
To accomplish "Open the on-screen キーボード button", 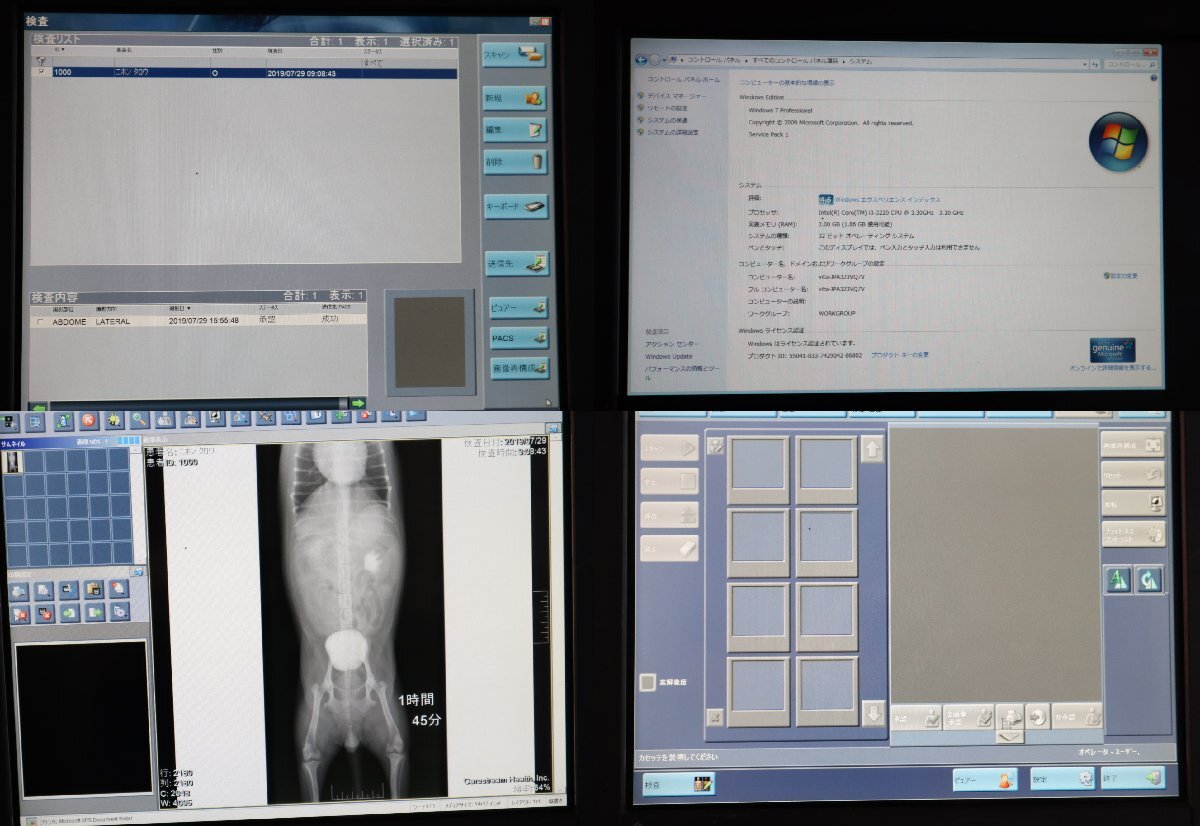I will click(x=516, y=206).
